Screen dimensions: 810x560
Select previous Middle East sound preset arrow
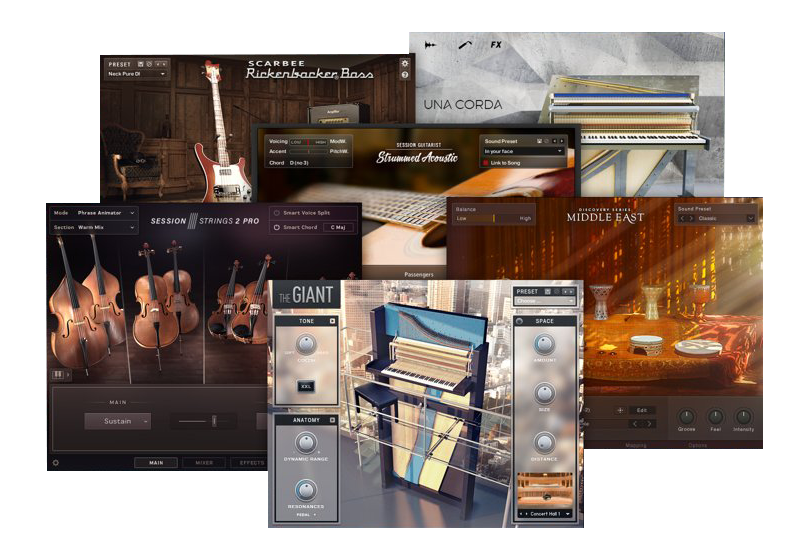[682, 219]
